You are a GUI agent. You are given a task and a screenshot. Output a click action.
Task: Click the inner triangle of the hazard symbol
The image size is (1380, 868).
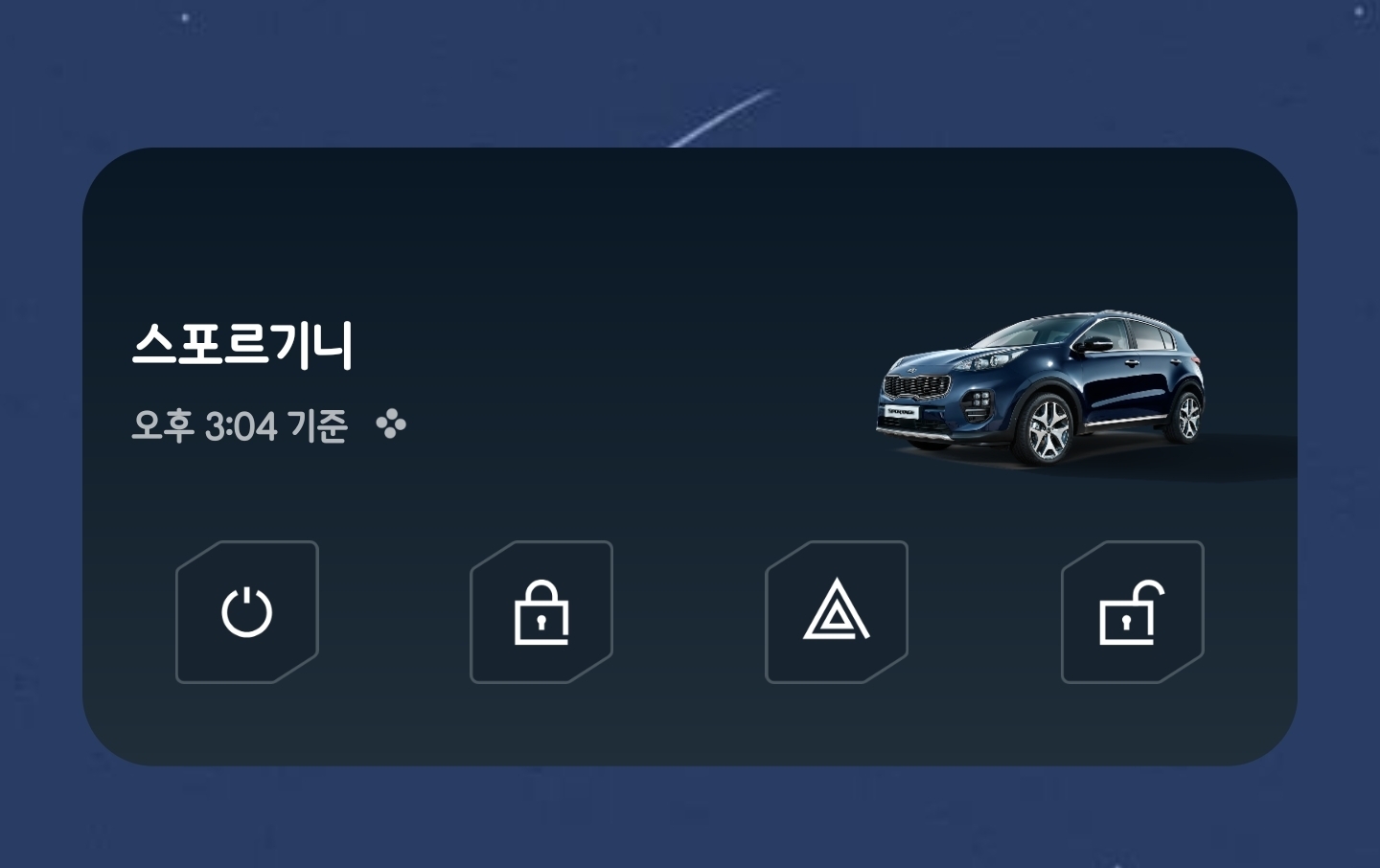(x=837, y=619)
